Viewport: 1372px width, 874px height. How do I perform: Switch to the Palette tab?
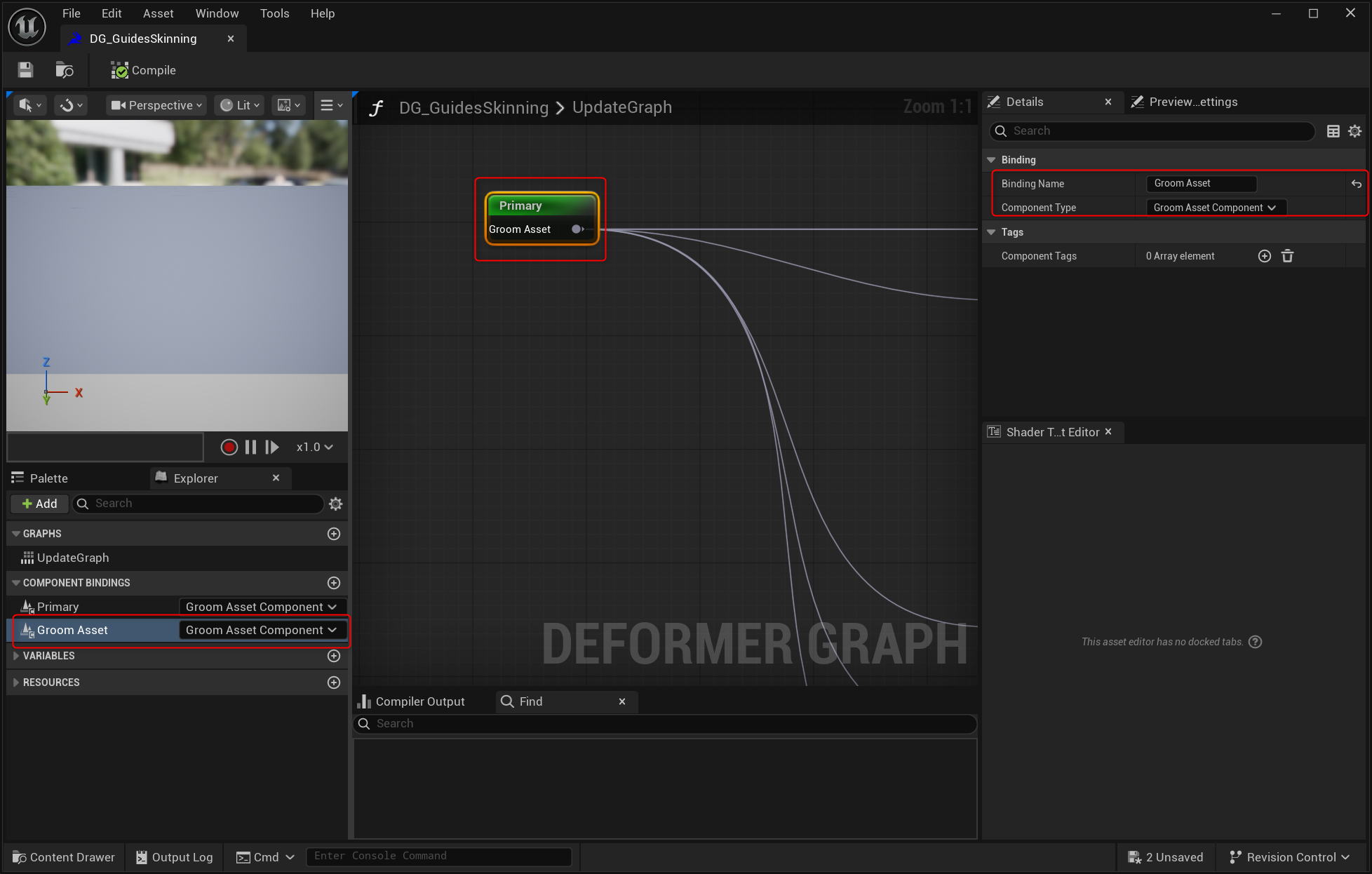click(x=48, y=478)
